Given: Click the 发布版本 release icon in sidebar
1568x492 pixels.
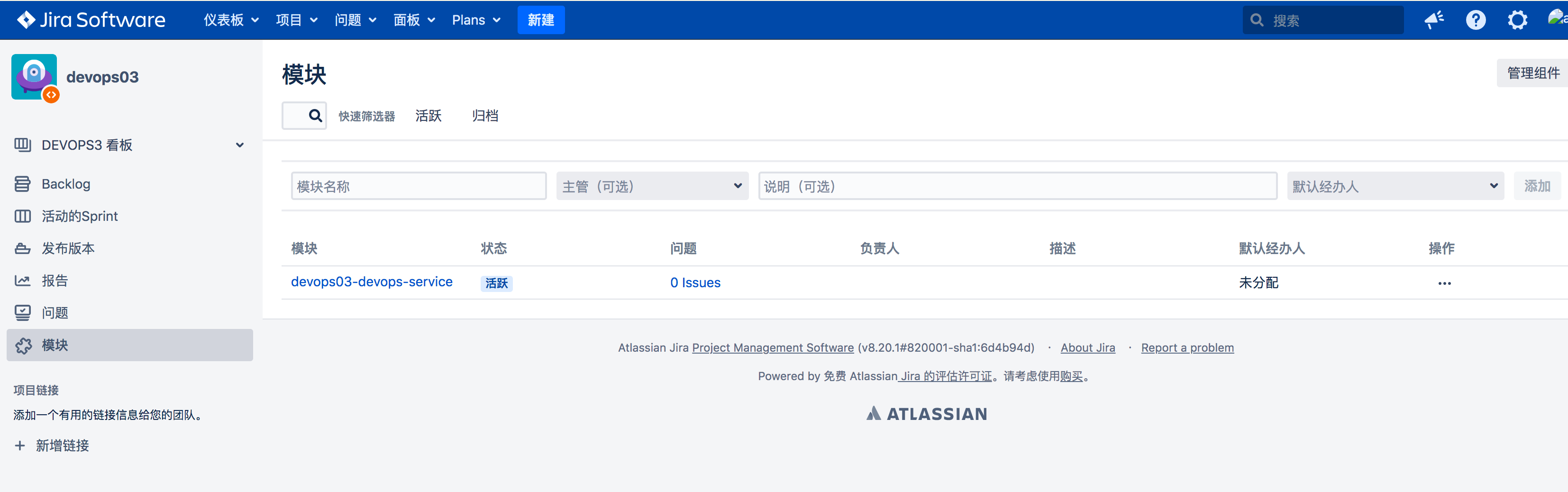Looking at the screenshot, I should point(22,248).
